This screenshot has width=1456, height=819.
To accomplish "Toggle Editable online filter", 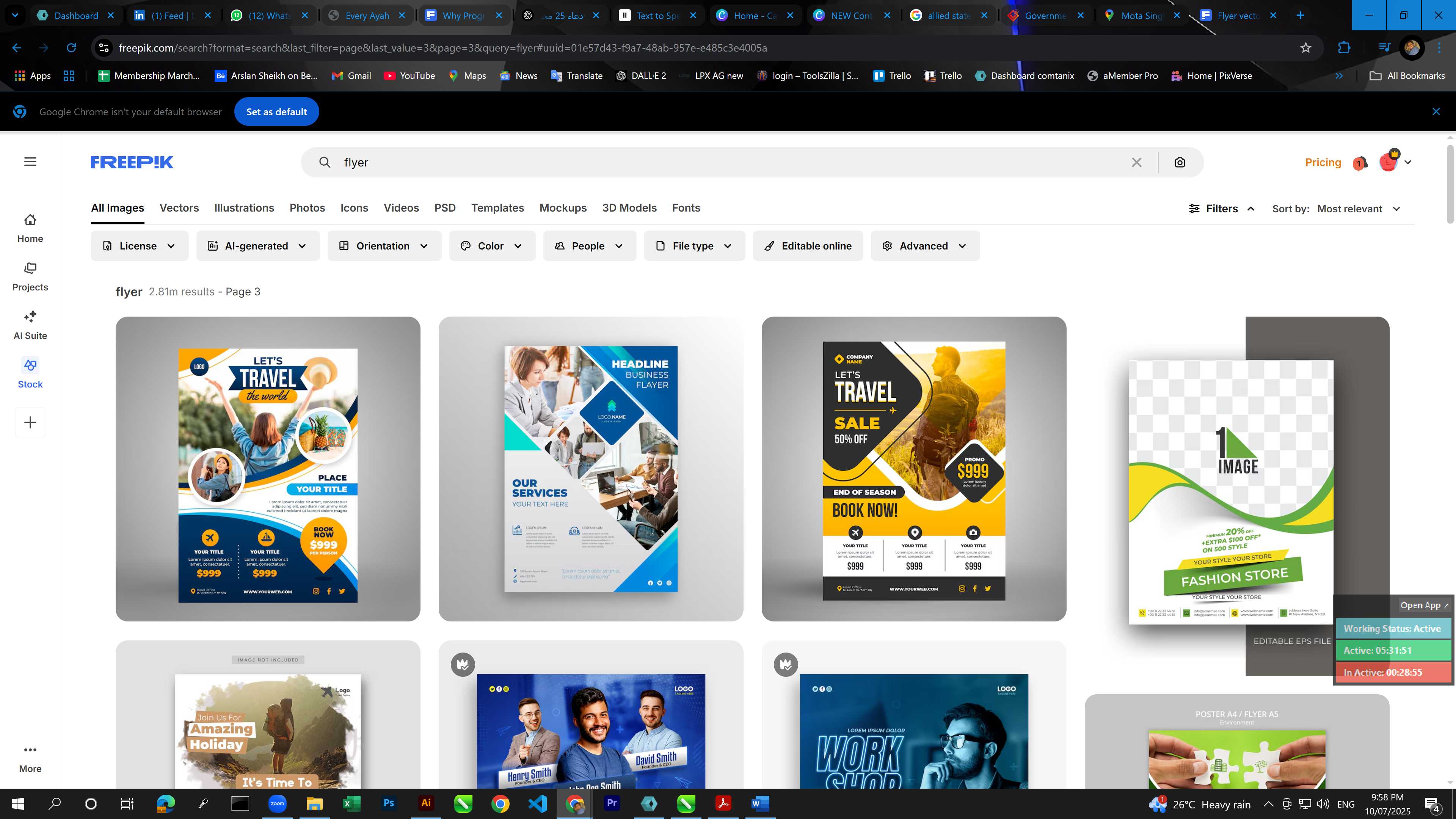I will [x=808, y=246].
